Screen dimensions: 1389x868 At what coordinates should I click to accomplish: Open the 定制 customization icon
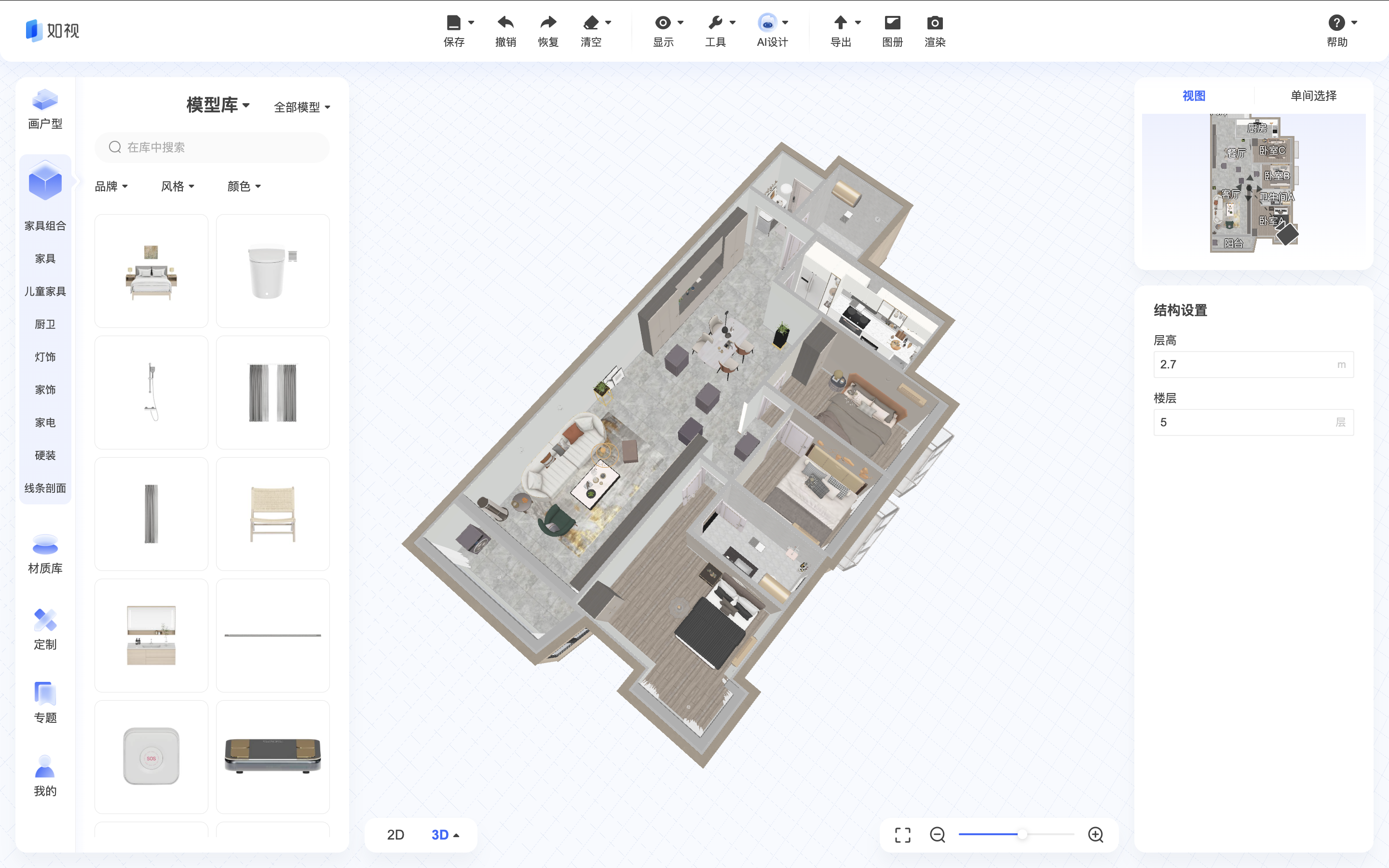click(x=45, y=620)
